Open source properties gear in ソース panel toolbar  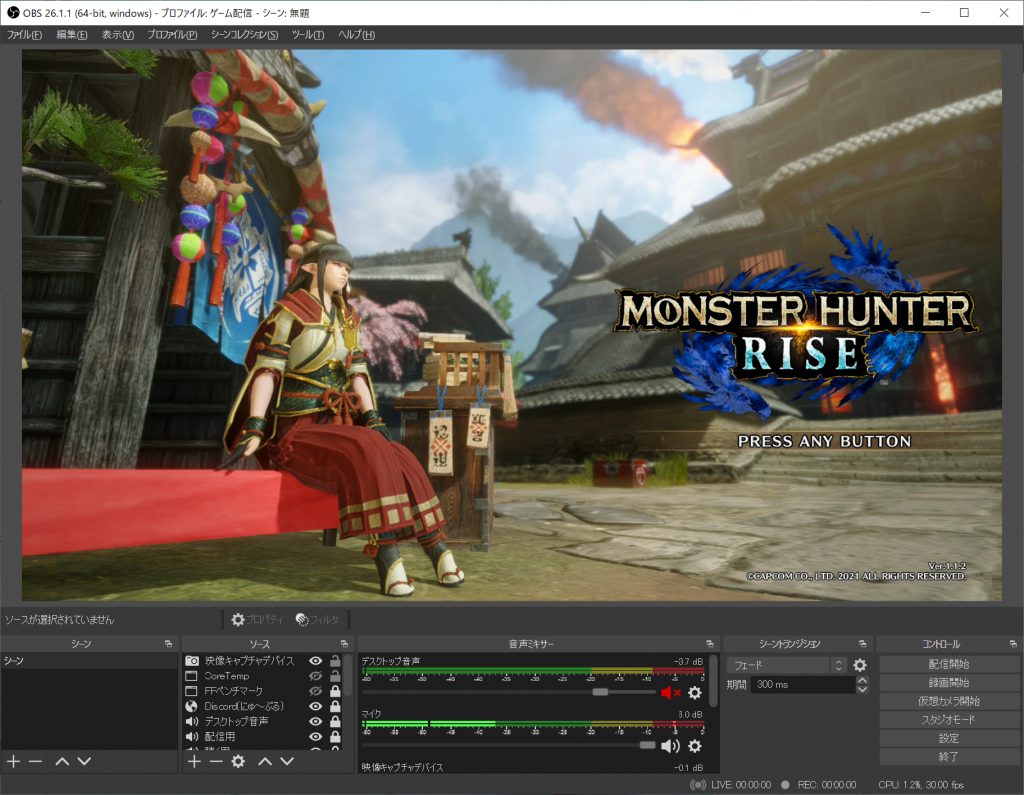click(x=238, y=761)
